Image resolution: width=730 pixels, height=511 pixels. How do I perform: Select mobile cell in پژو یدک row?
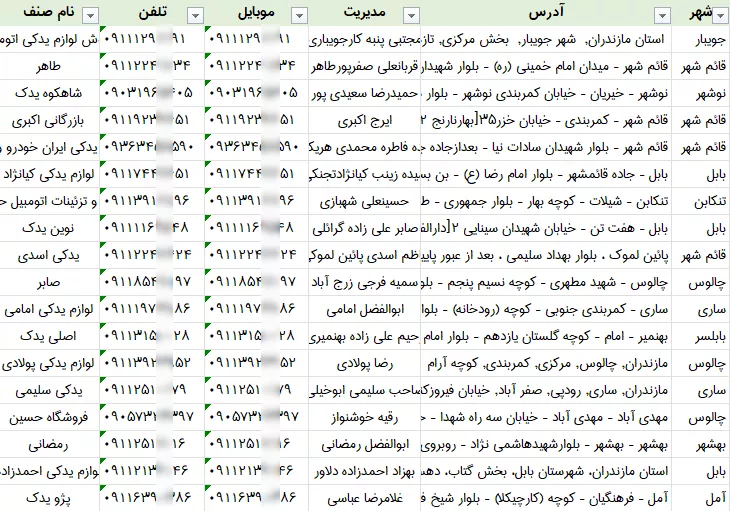click(257, 498)
